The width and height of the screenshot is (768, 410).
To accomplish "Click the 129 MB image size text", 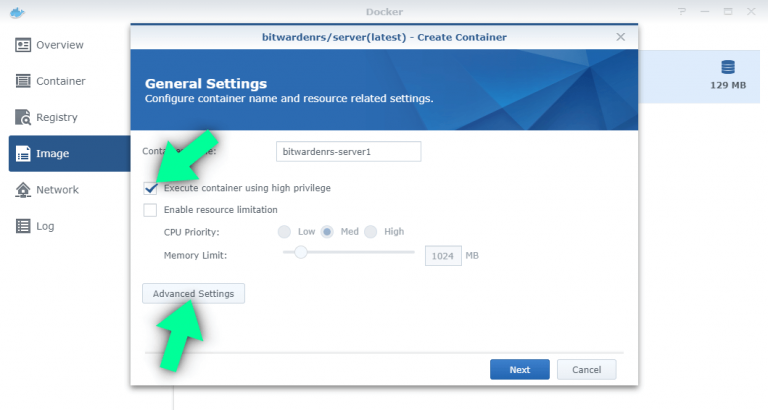I will [728, 85].
